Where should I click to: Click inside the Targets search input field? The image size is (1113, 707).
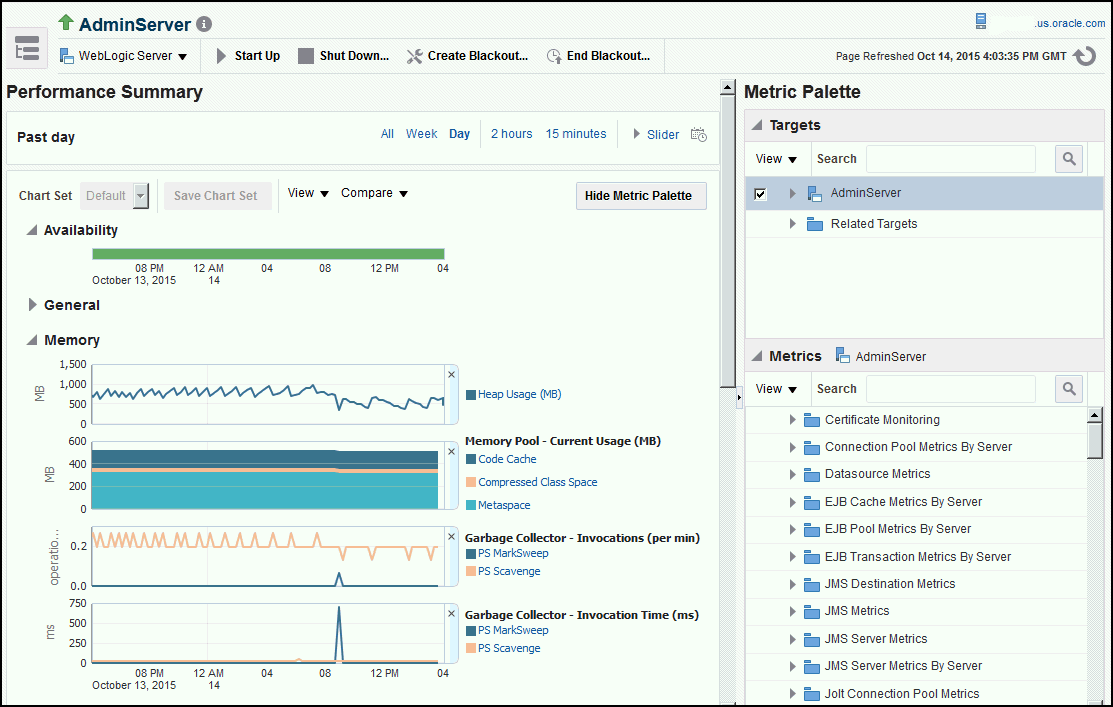pos(950,158)
